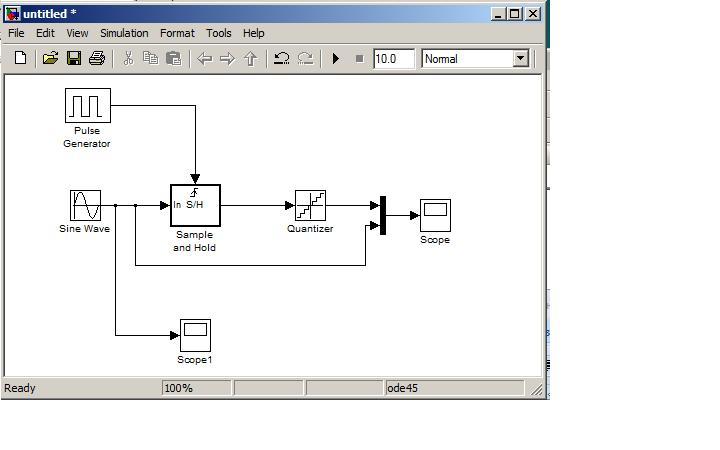
Task: Click the Scope1 label text
Action: point(195,360)
